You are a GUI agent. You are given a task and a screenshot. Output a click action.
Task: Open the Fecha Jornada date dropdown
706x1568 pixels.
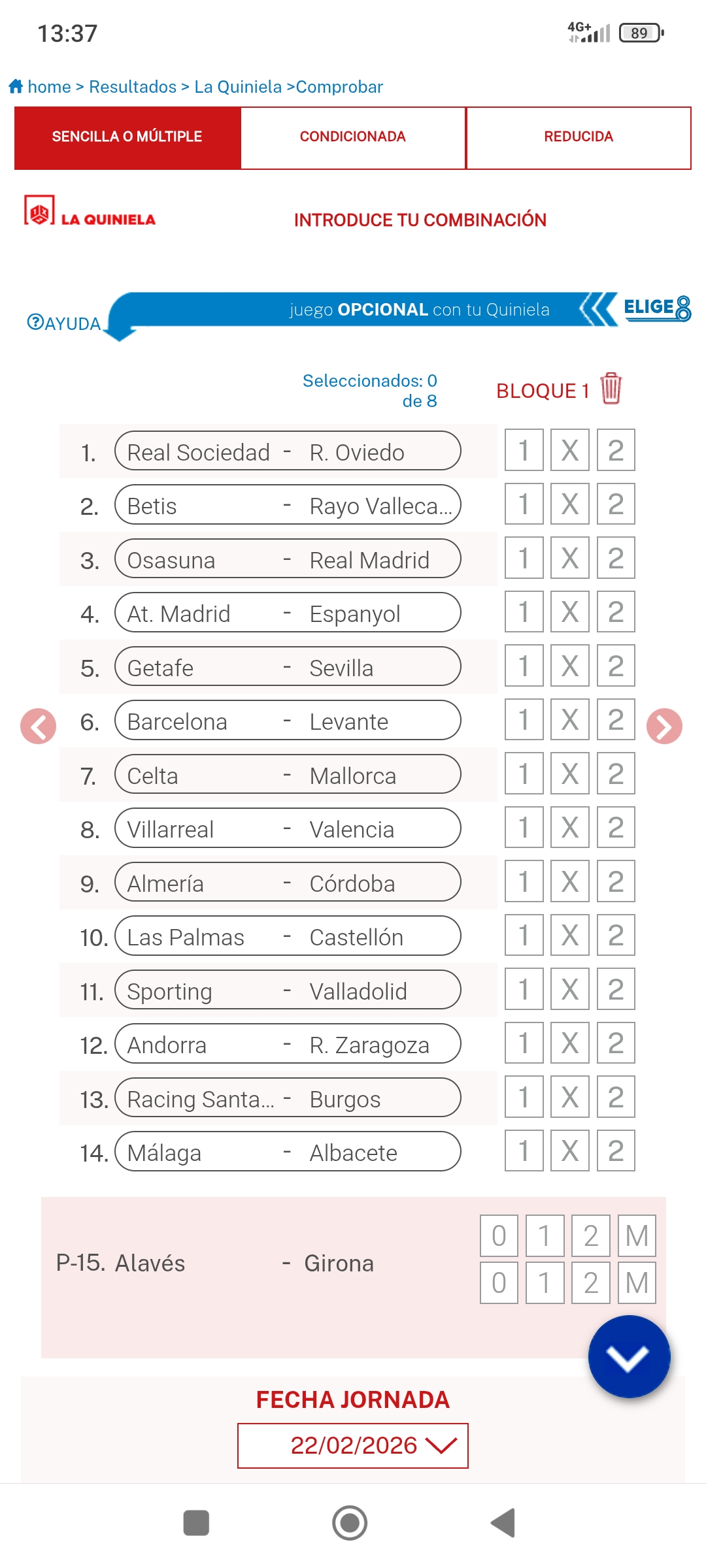click(x=353, y=1445)
